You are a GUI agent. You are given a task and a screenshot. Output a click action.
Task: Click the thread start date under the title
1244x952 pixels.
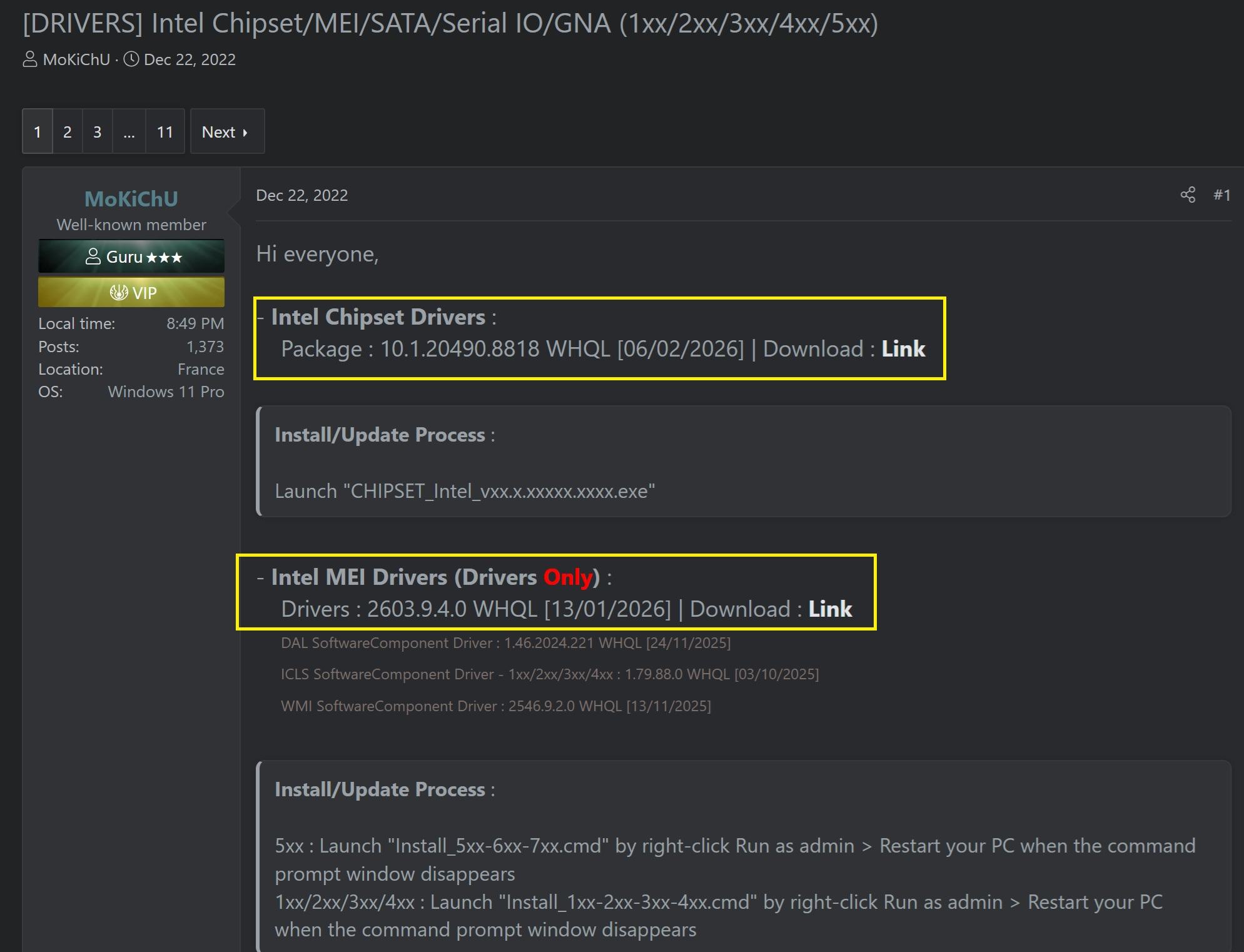(190, 59)
